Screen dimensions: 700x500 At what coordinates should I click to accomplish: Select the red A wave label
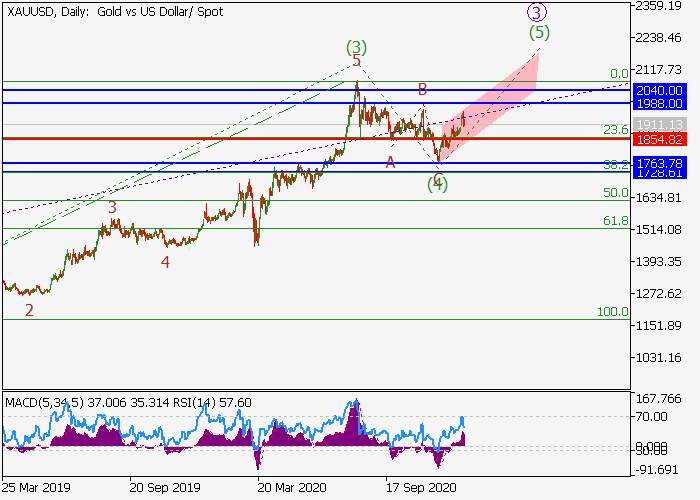[x=391, y=162]
